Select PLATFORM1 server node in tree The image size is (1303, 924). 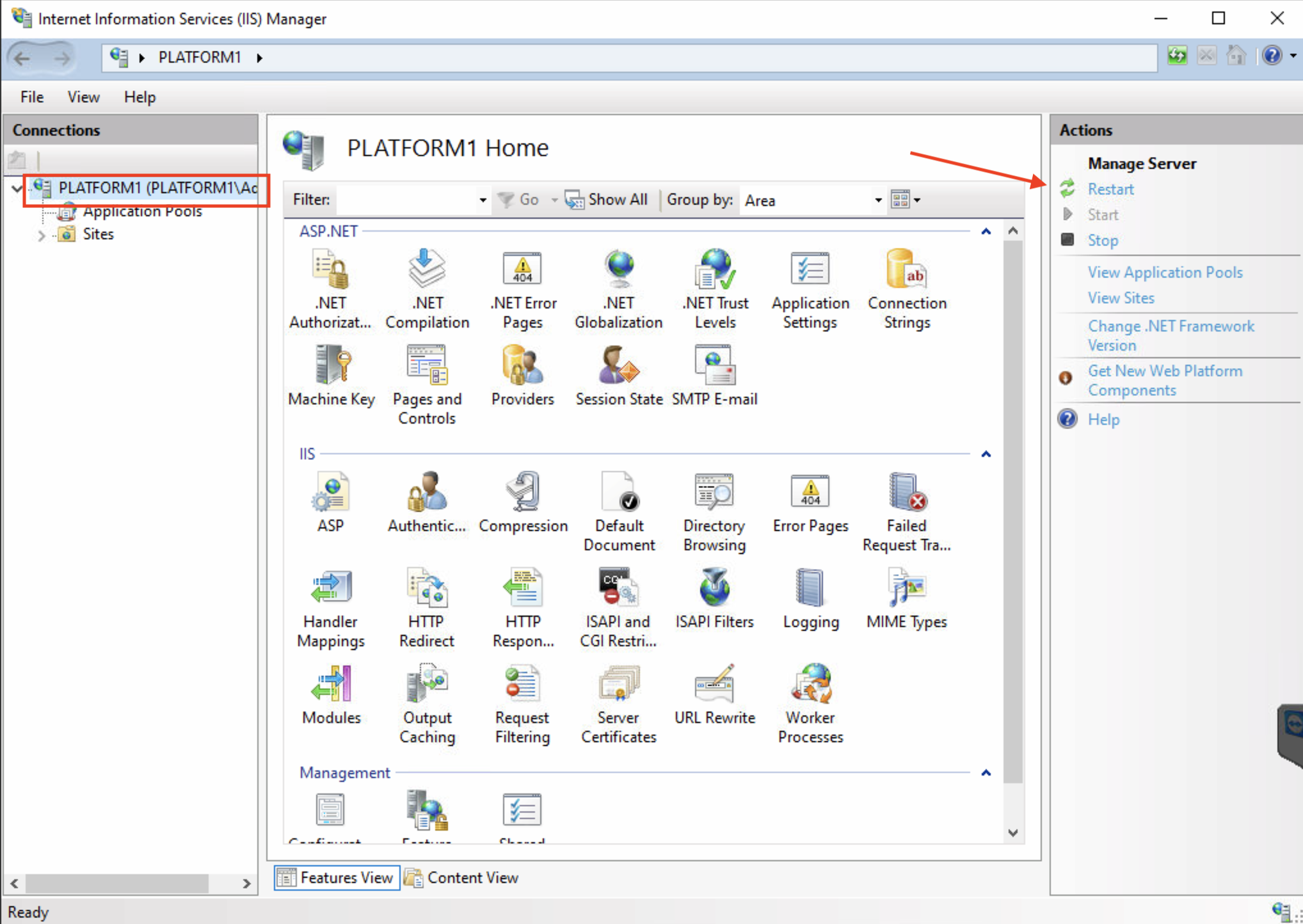pyautogui.click(x=157, y=188)
